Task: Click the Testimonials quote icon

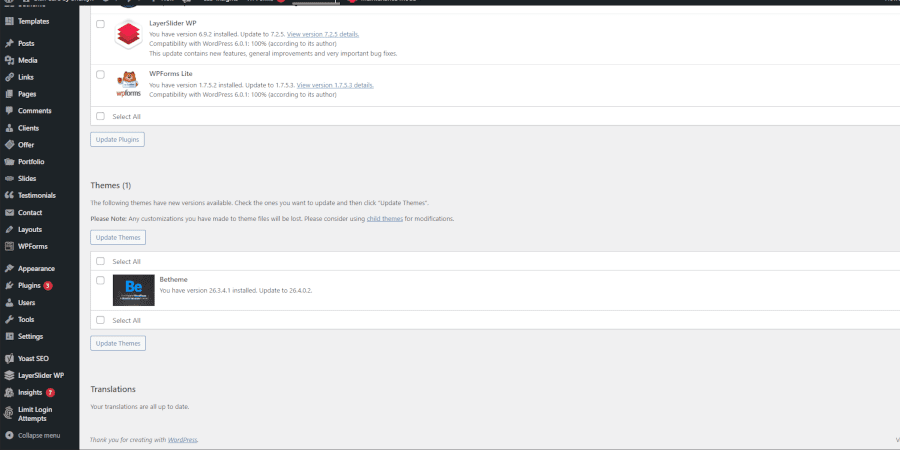Action: click(9, 195)
